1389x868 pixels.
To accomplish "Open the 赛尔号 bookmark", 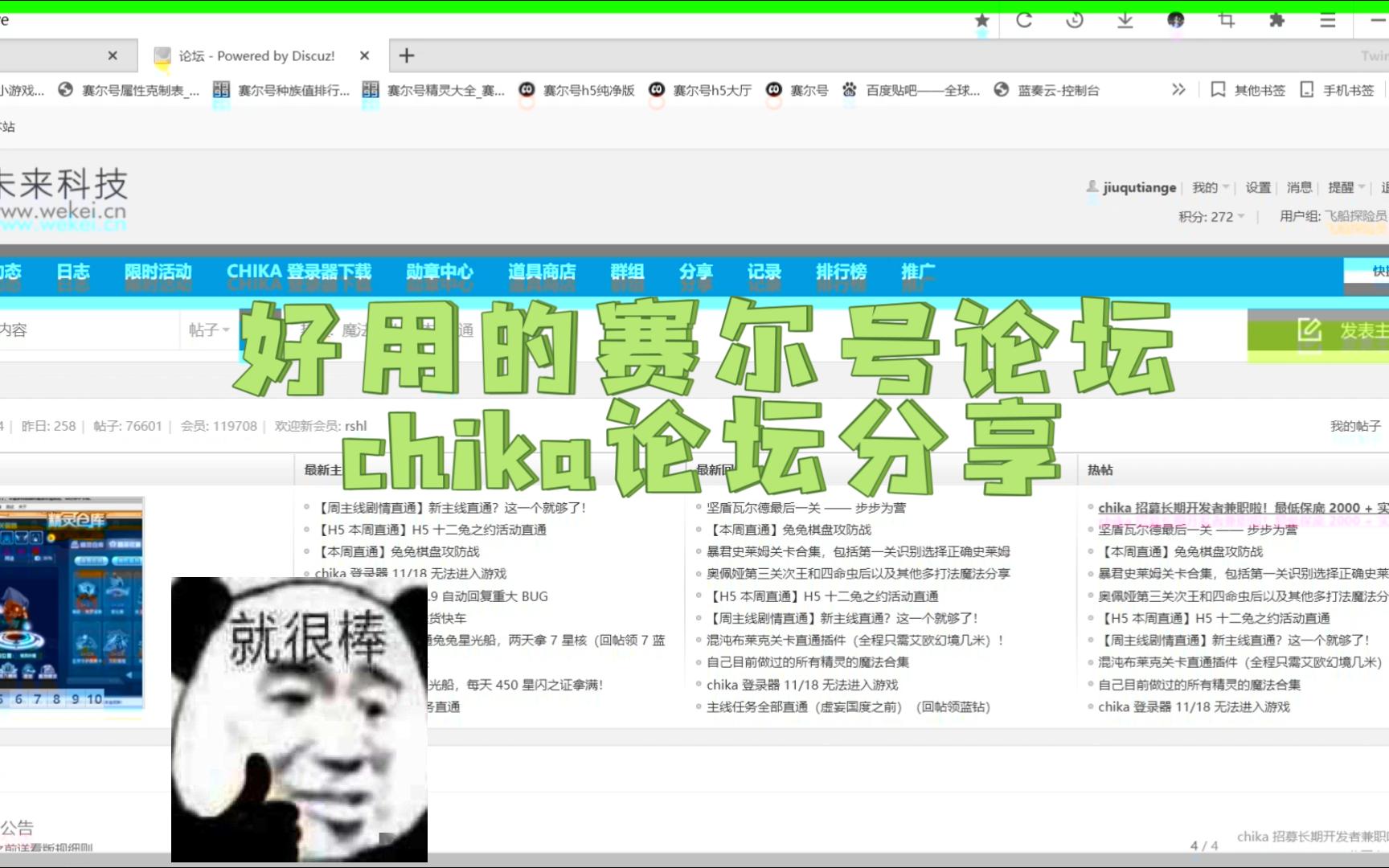I will click(x=797, y=90).
